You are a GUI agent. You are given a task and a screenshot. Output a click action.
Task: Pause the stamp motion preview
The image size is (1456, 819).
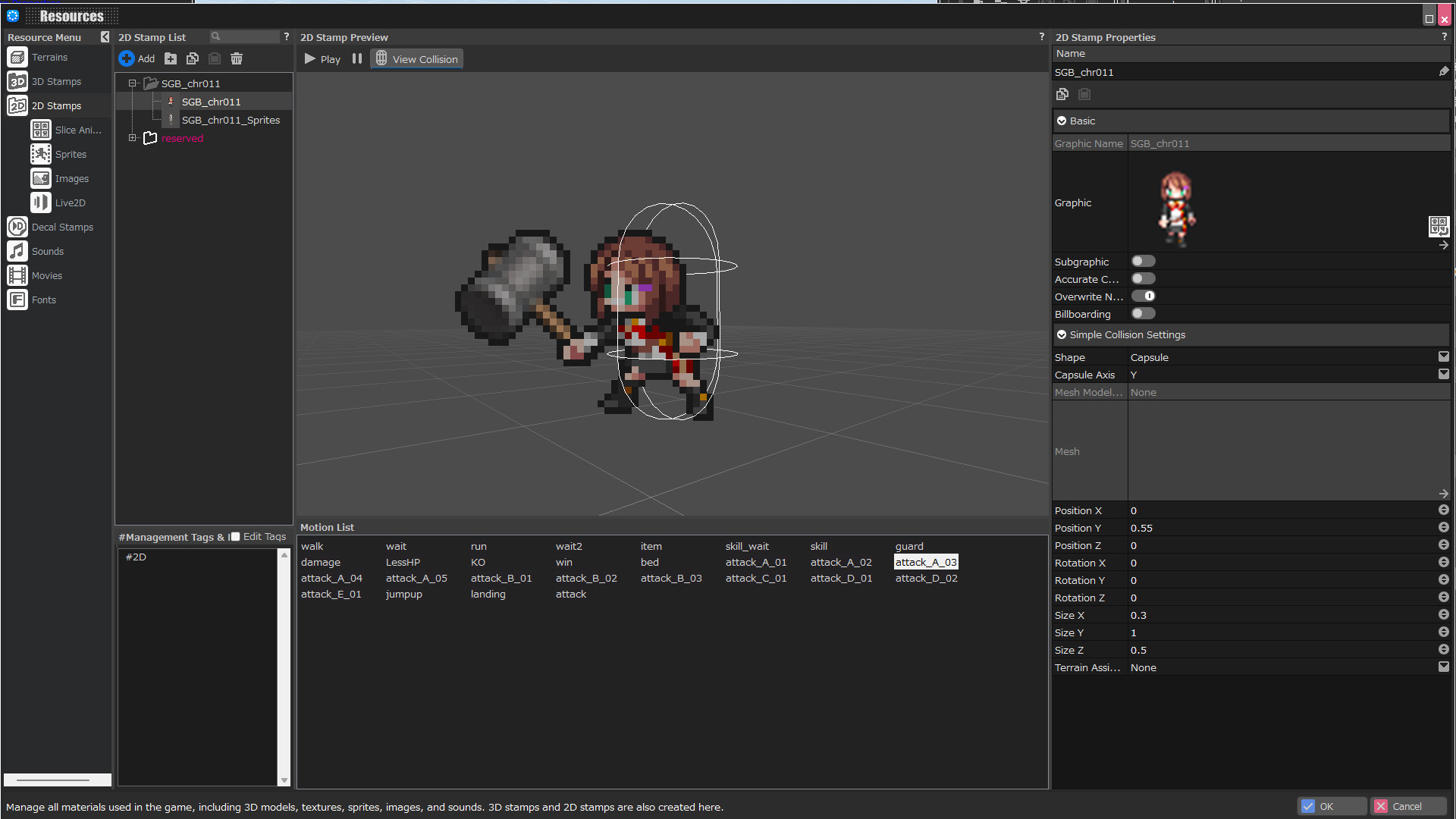coord(357,58)
